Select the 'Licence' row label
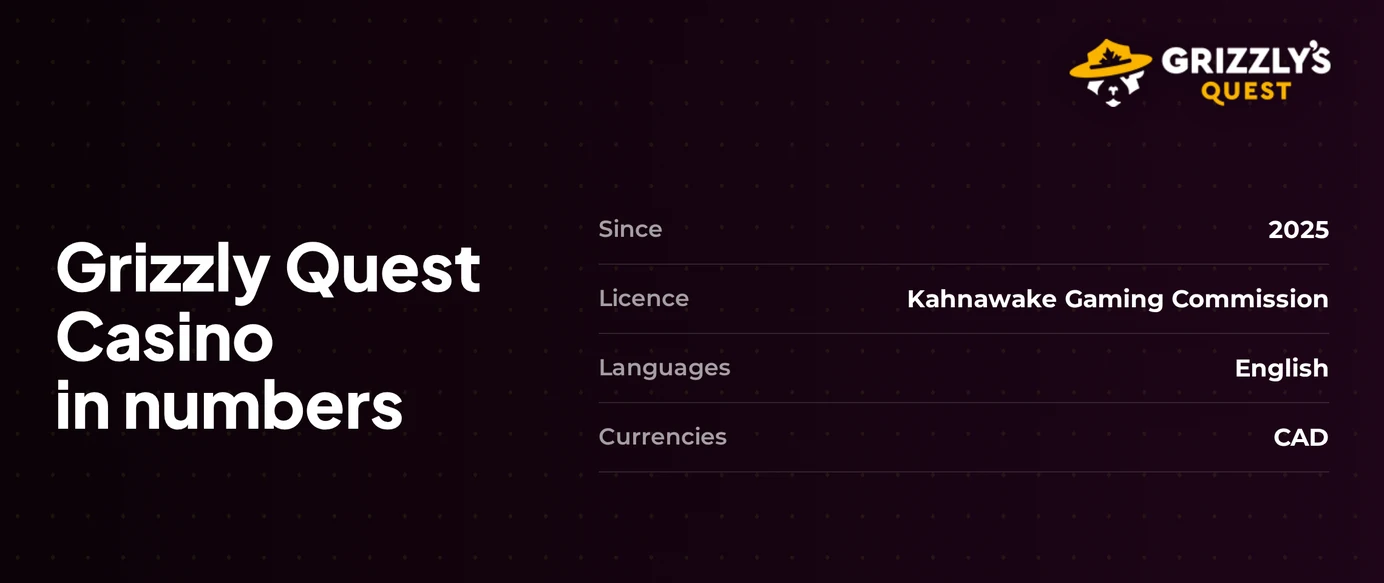The width and height of the screenshot is (1384, 583). [x=643, y=298]
